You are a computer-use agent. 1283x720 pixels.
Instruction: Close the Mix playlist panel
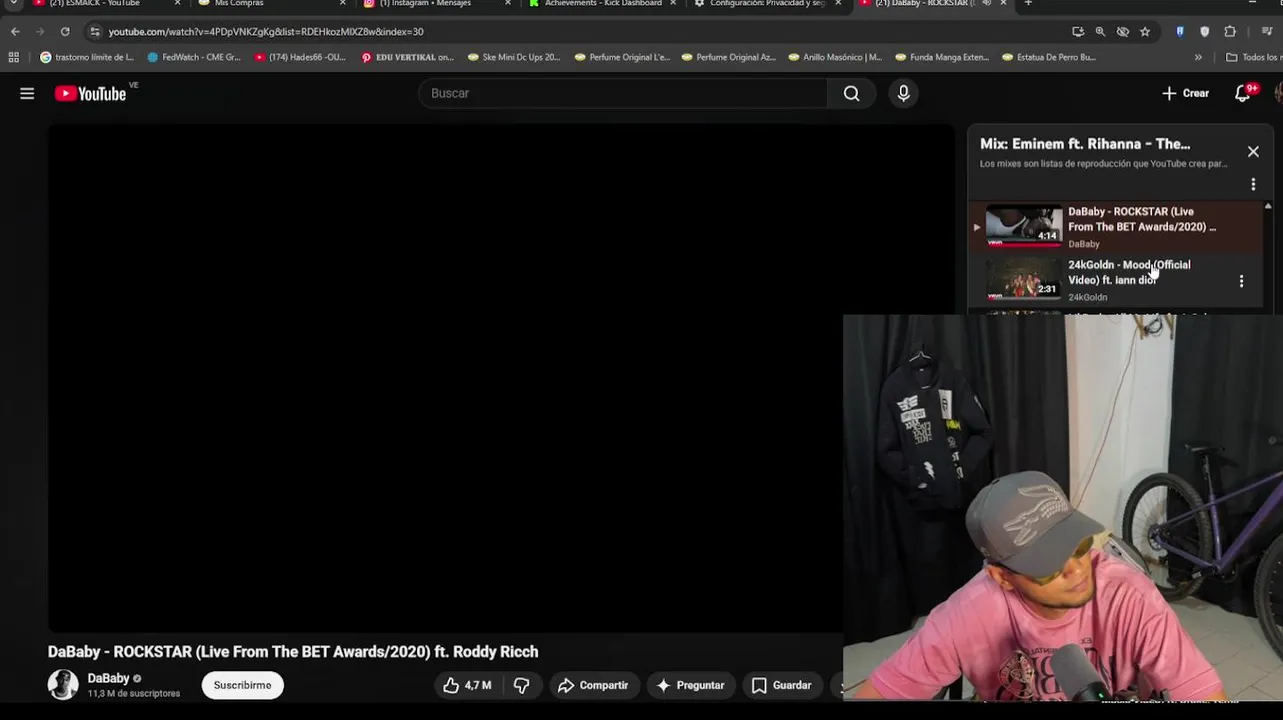point(1253,152)
